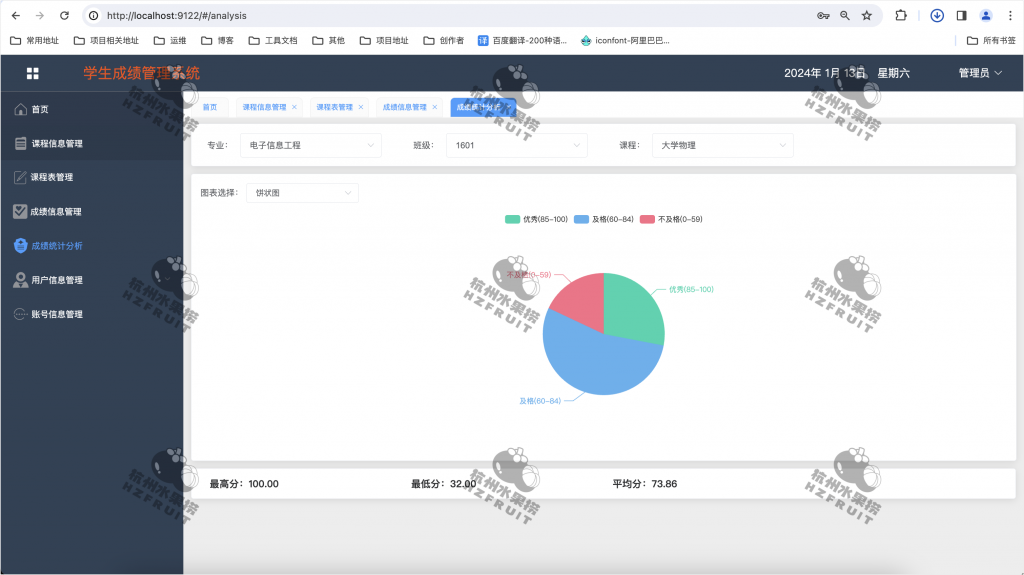The height and width of the screenshot is (575, 1024).
Task: Open 其他 bookmark folder
Action: coord(328,41)
